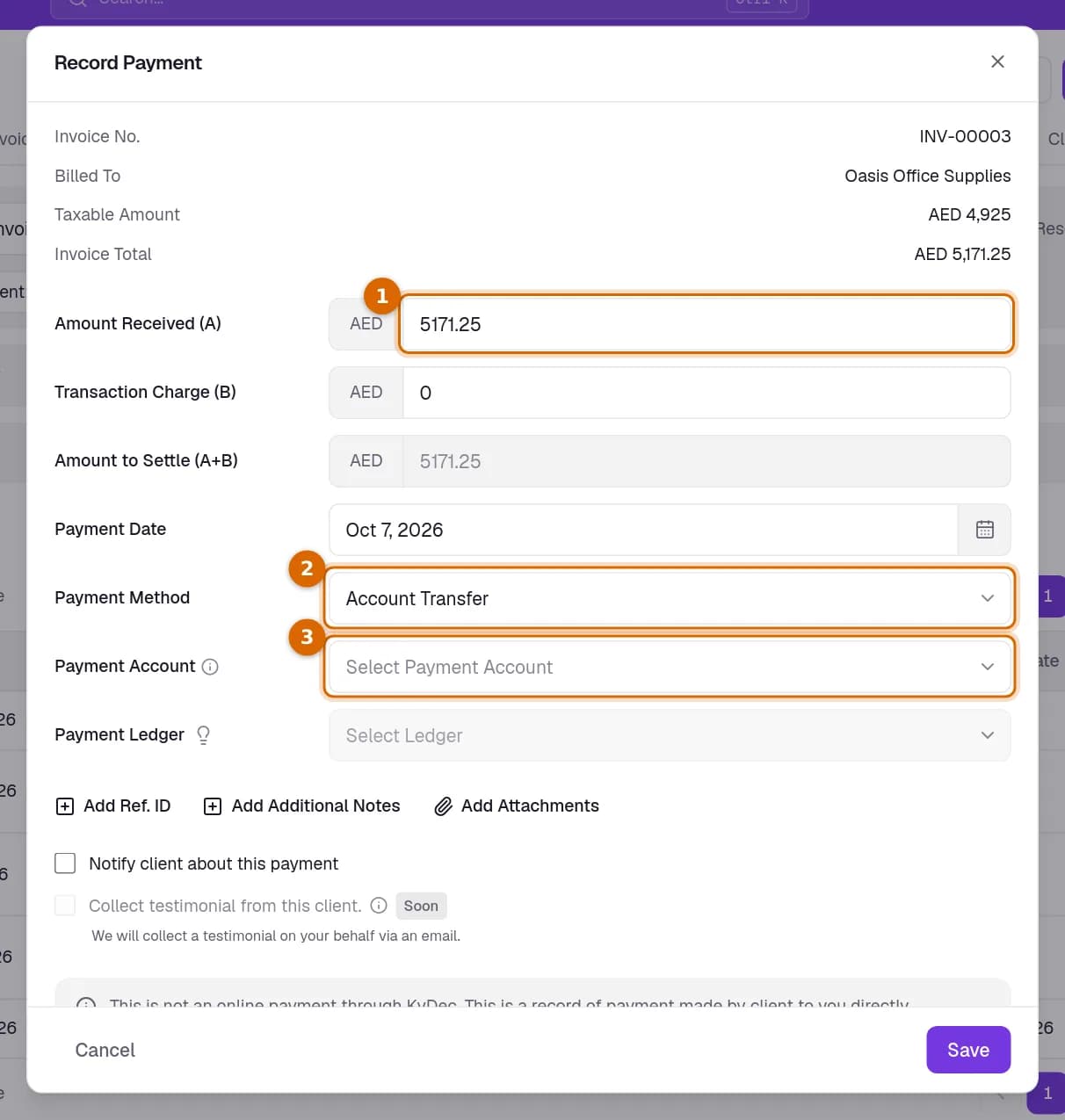
Task: Click the AED prefix of Transaction Charge
Action: (366, 393)
